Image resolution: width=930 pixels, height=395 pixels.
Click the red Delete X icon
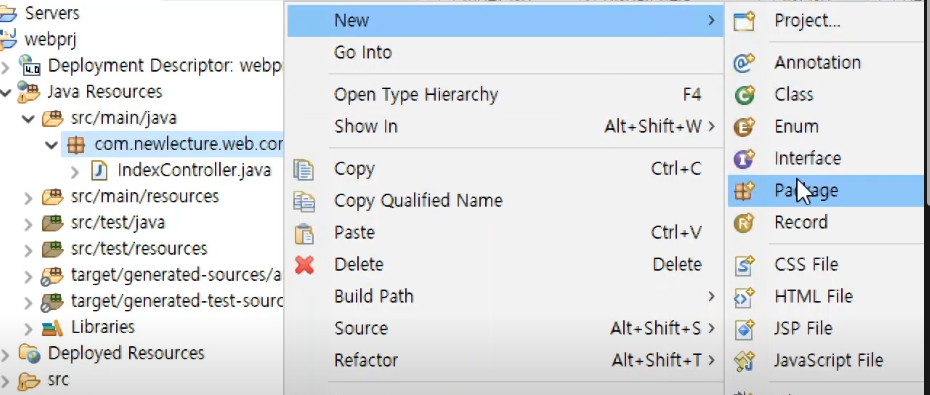point(304,265)
